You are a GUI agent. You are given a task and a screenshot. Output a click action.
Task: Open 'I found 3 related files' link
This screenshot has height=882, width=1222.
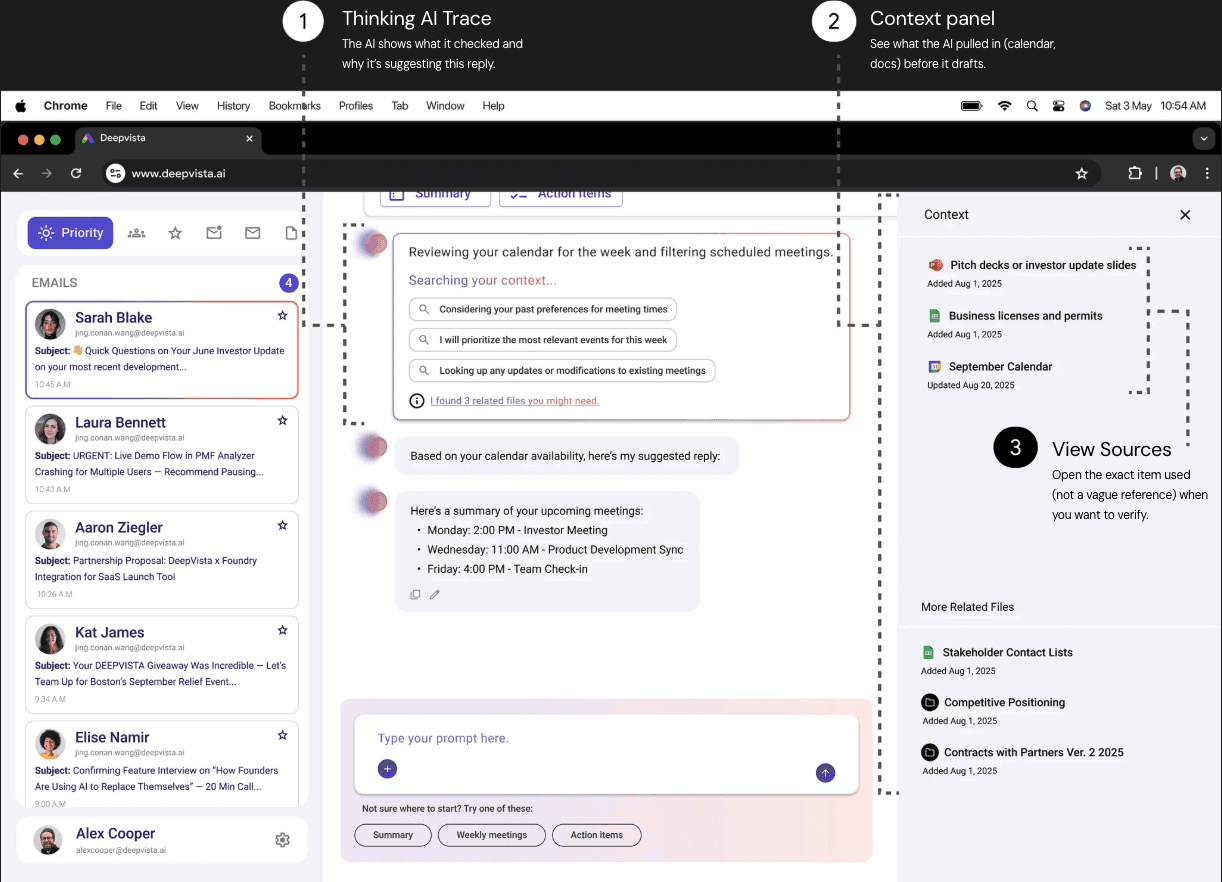[514, 401]
